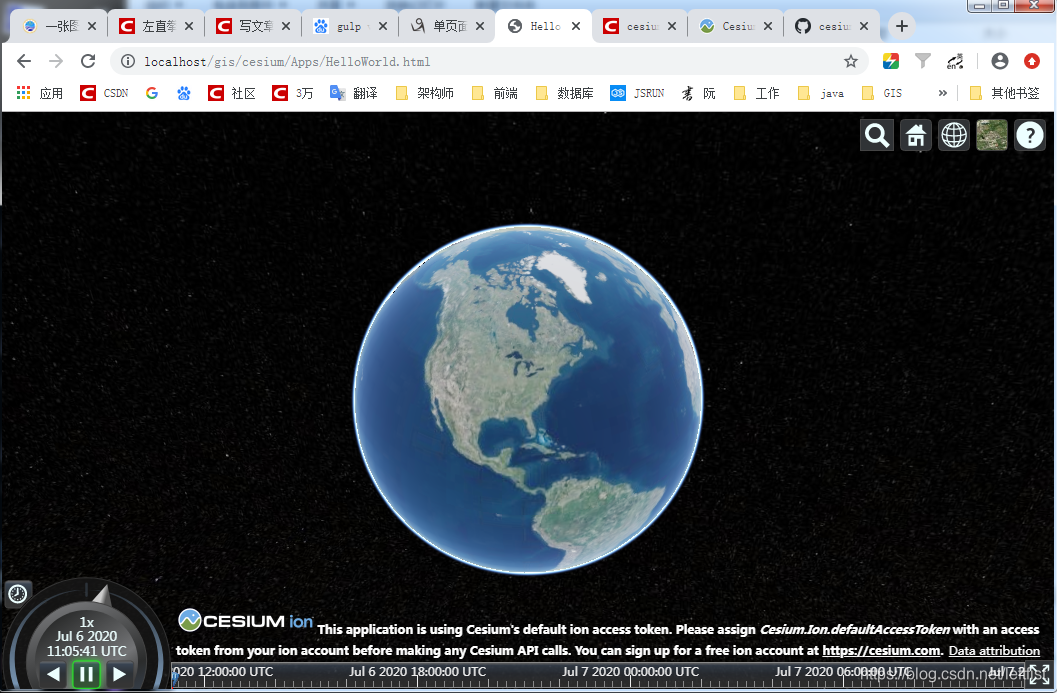This screenshot has height=693, width=1057.
Task: Open Cesium navigation help button
Action: 1029,135
